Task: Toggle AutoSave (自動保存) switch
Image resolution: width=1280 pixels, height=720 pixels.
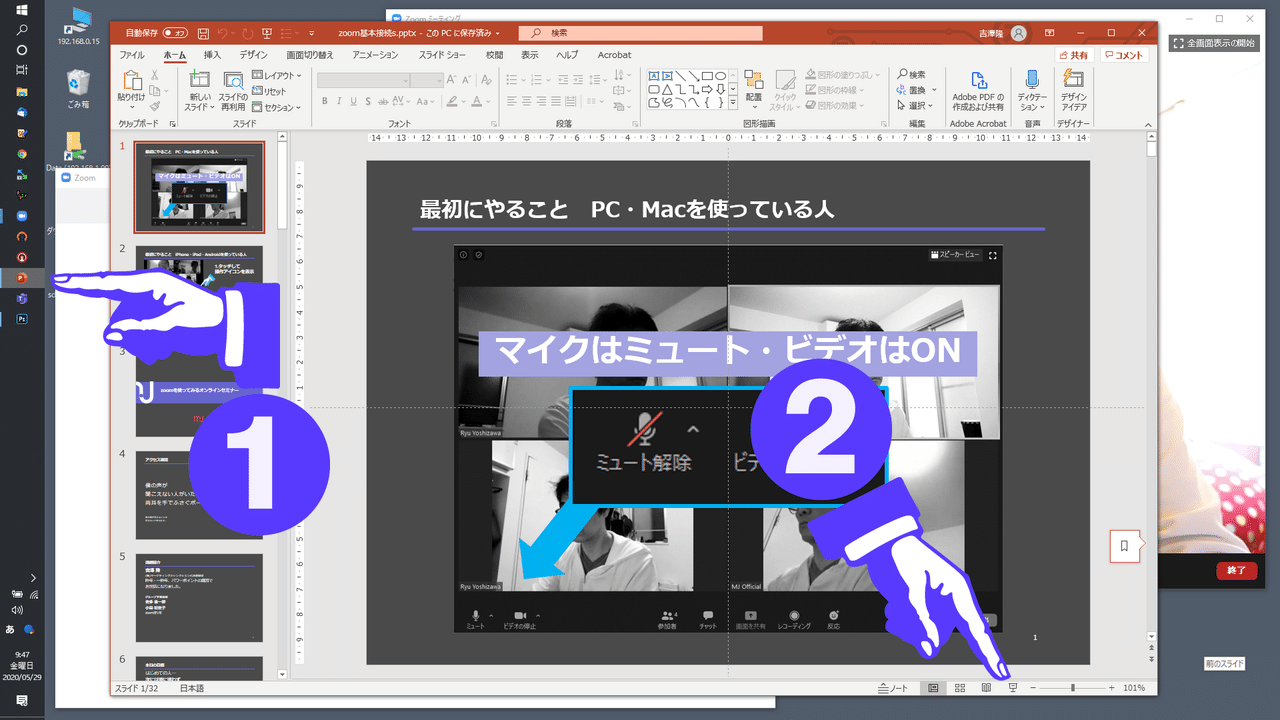Action: 175,33
